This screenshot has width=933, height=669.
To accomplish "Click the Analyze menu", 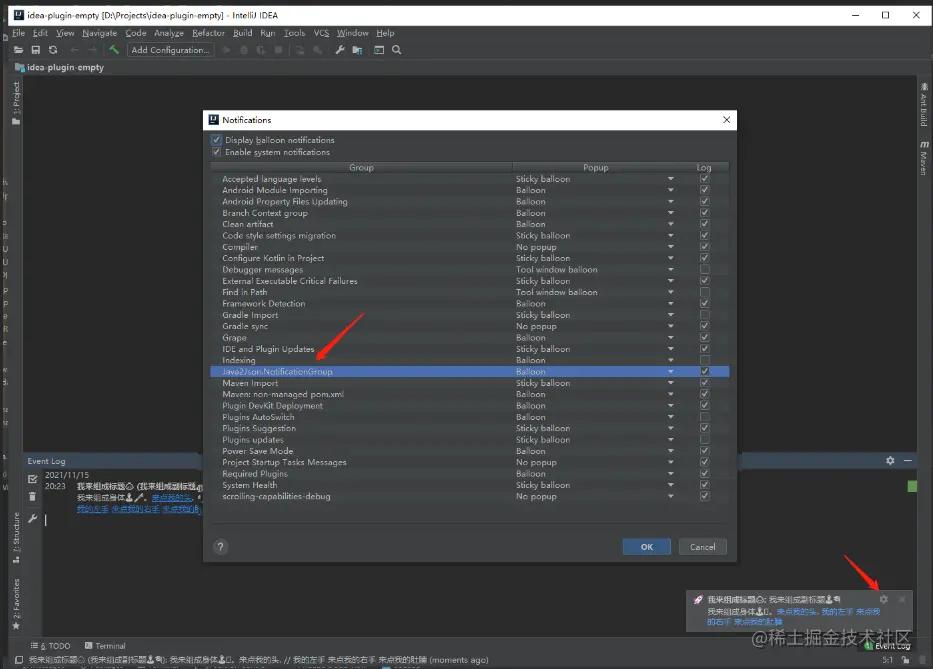I will [169, 33].
